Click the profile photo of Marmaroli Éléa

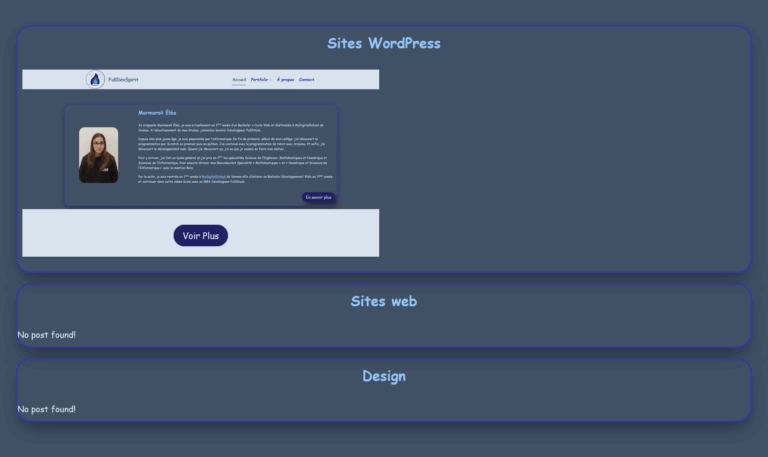pos(99,155)
